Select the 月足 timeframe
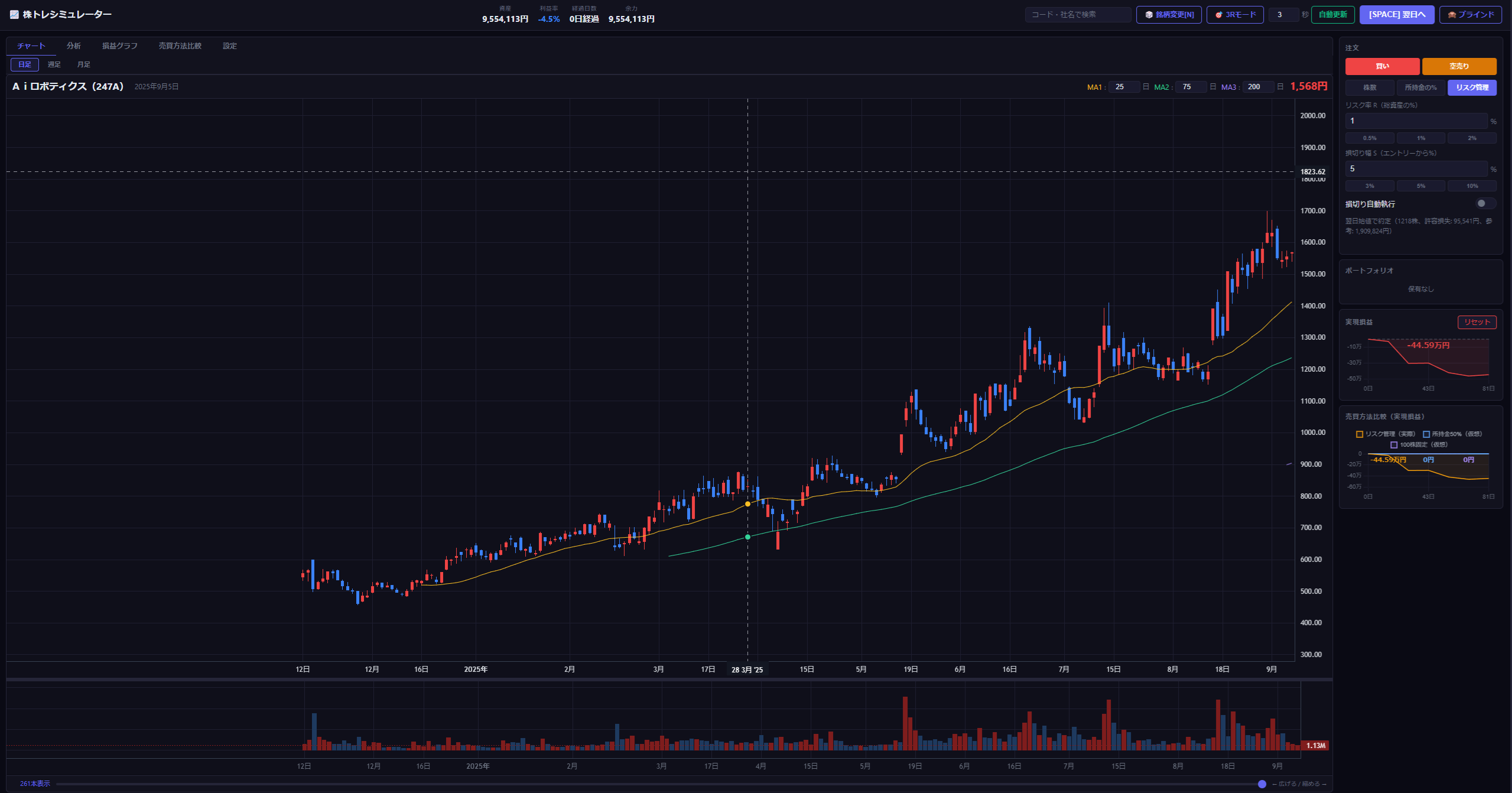Image resolution: width=1512 pixels, height=793 pixels. point(84,64)
